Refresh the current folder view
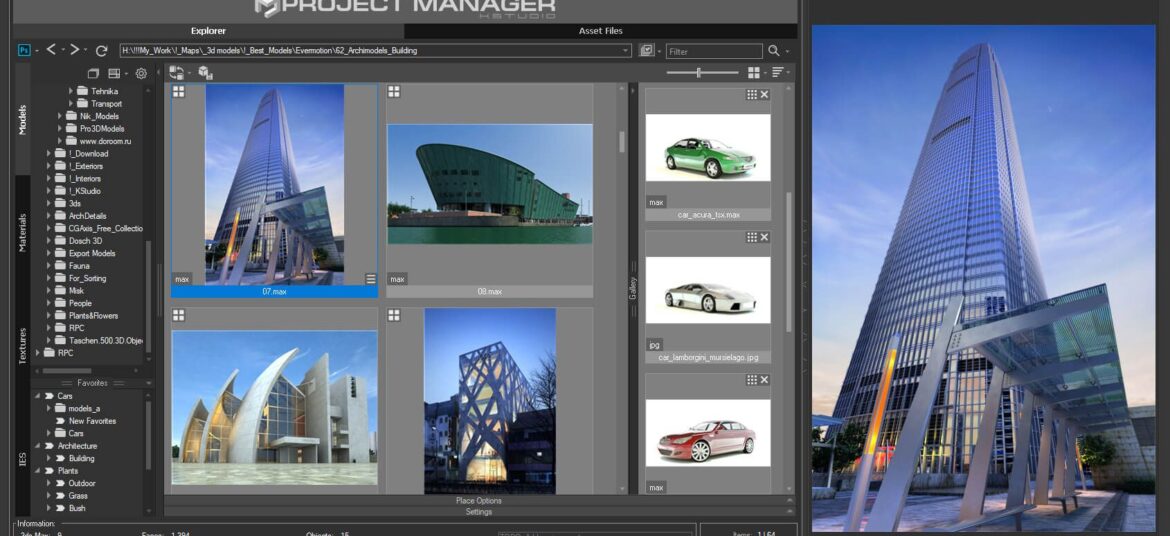 click(101, 50)
